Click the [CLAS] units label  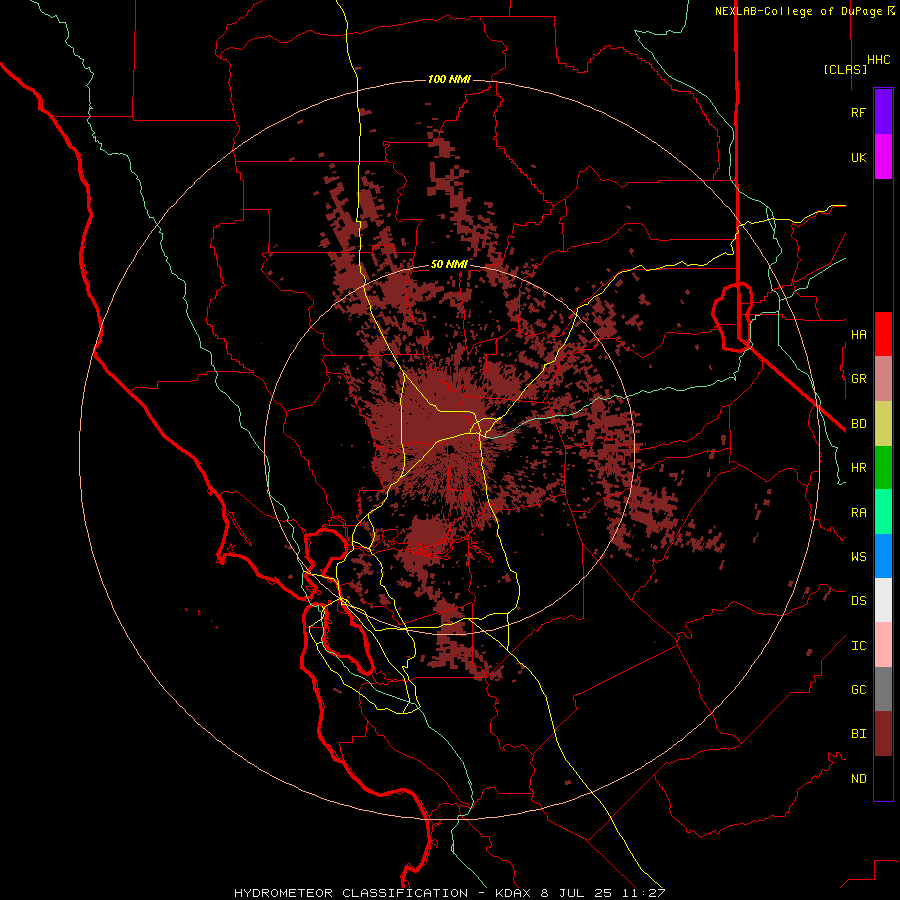click(845, 69)
